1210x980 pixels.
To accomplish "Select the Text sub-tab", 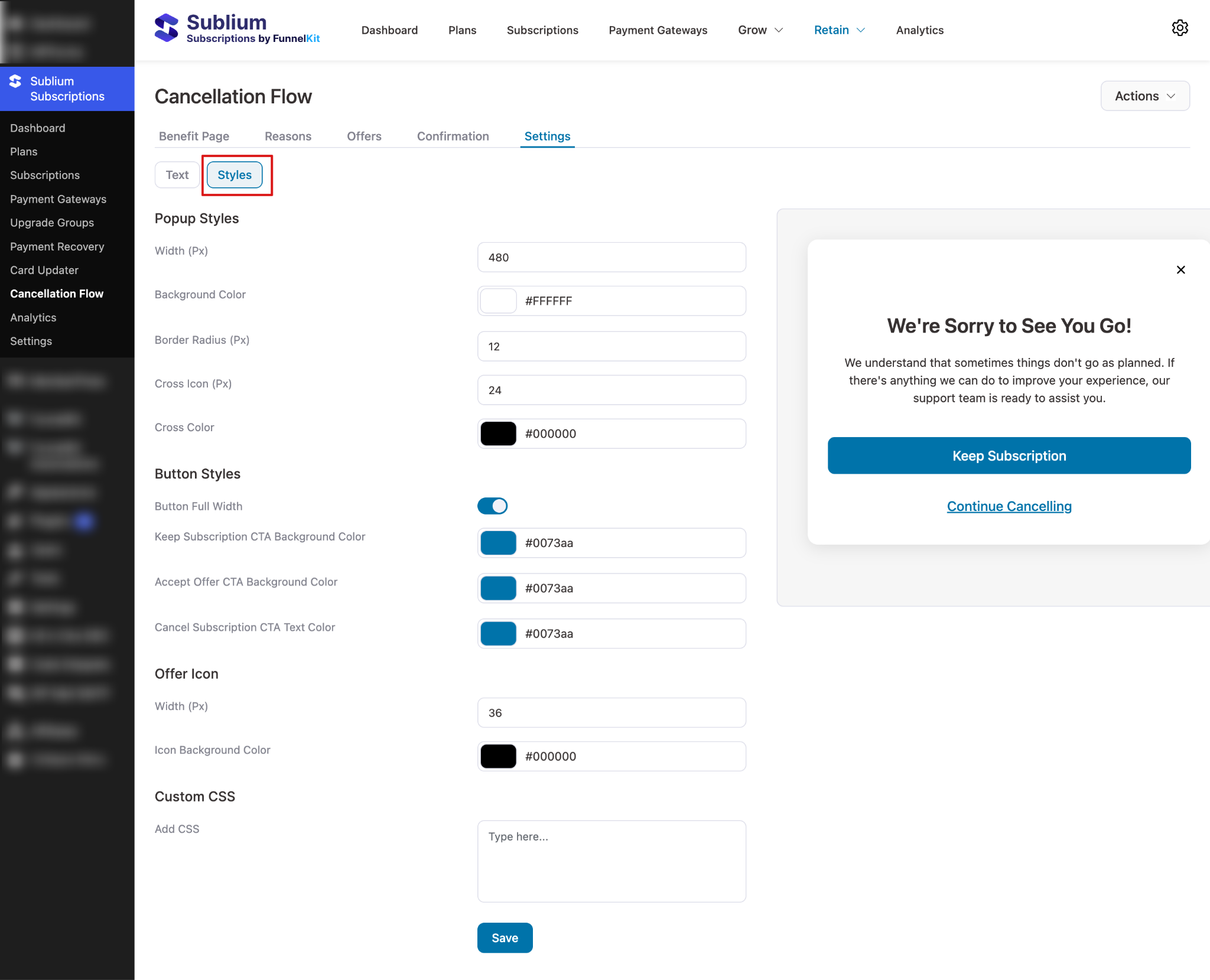I will click(177, 175).
